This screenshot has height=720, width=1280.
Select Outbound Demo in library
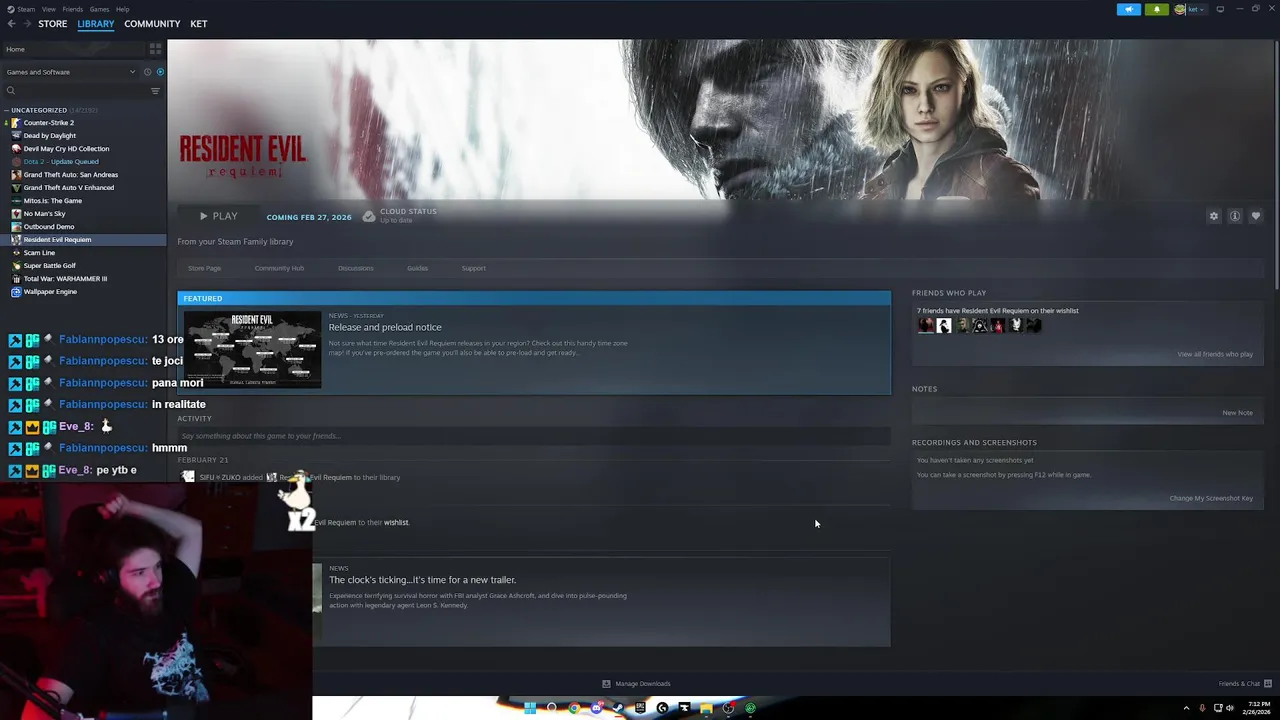[x=48, y=226]
